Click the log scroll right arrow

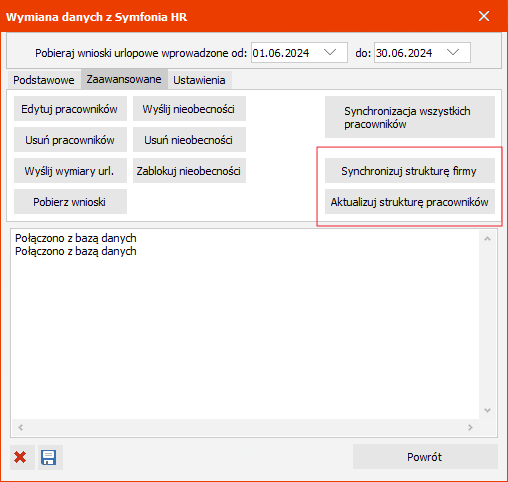pos(470,427)
